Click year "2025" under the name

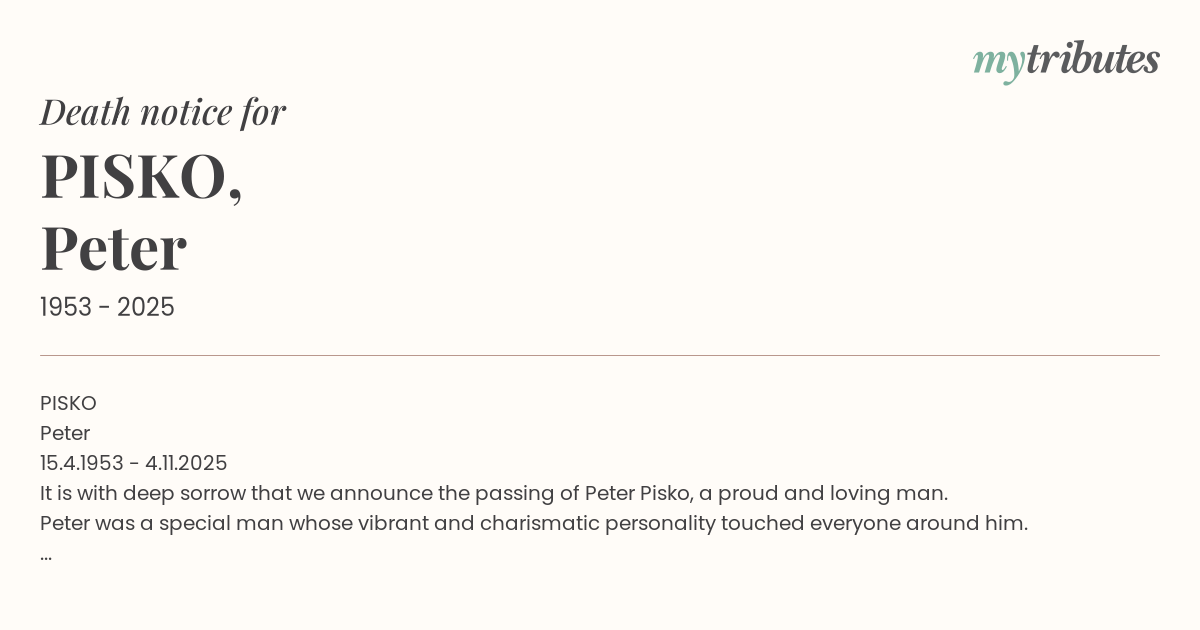[x=146, y=307]
